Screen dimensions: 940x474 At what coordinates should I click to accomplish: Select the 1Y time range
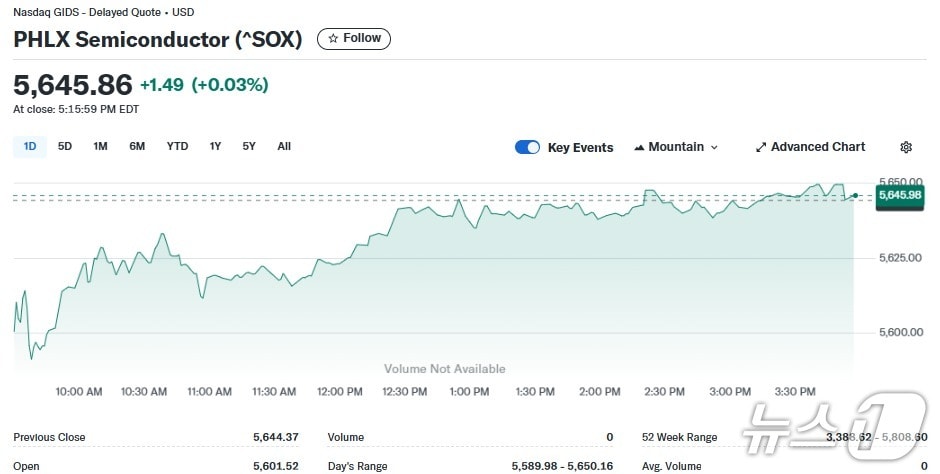pyautogui.click(x=215, y=146)
